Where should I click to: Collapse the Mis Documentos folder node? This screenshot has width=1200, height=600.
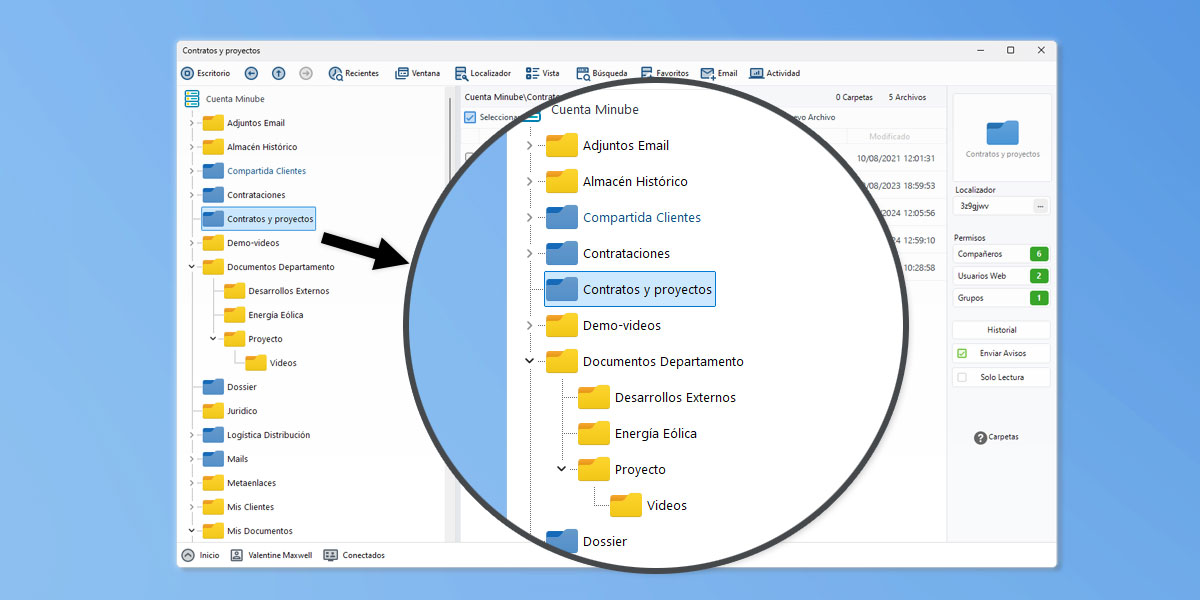tap(191, 531)
